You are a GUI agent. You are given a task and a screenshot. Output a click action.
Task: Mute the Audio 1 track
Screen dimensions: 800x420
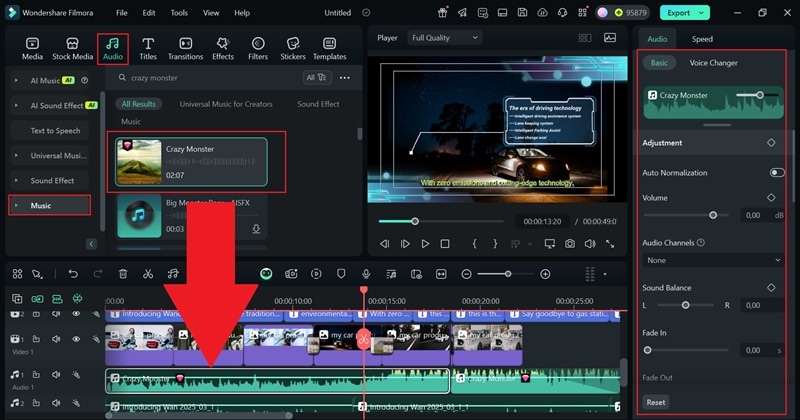56,375
